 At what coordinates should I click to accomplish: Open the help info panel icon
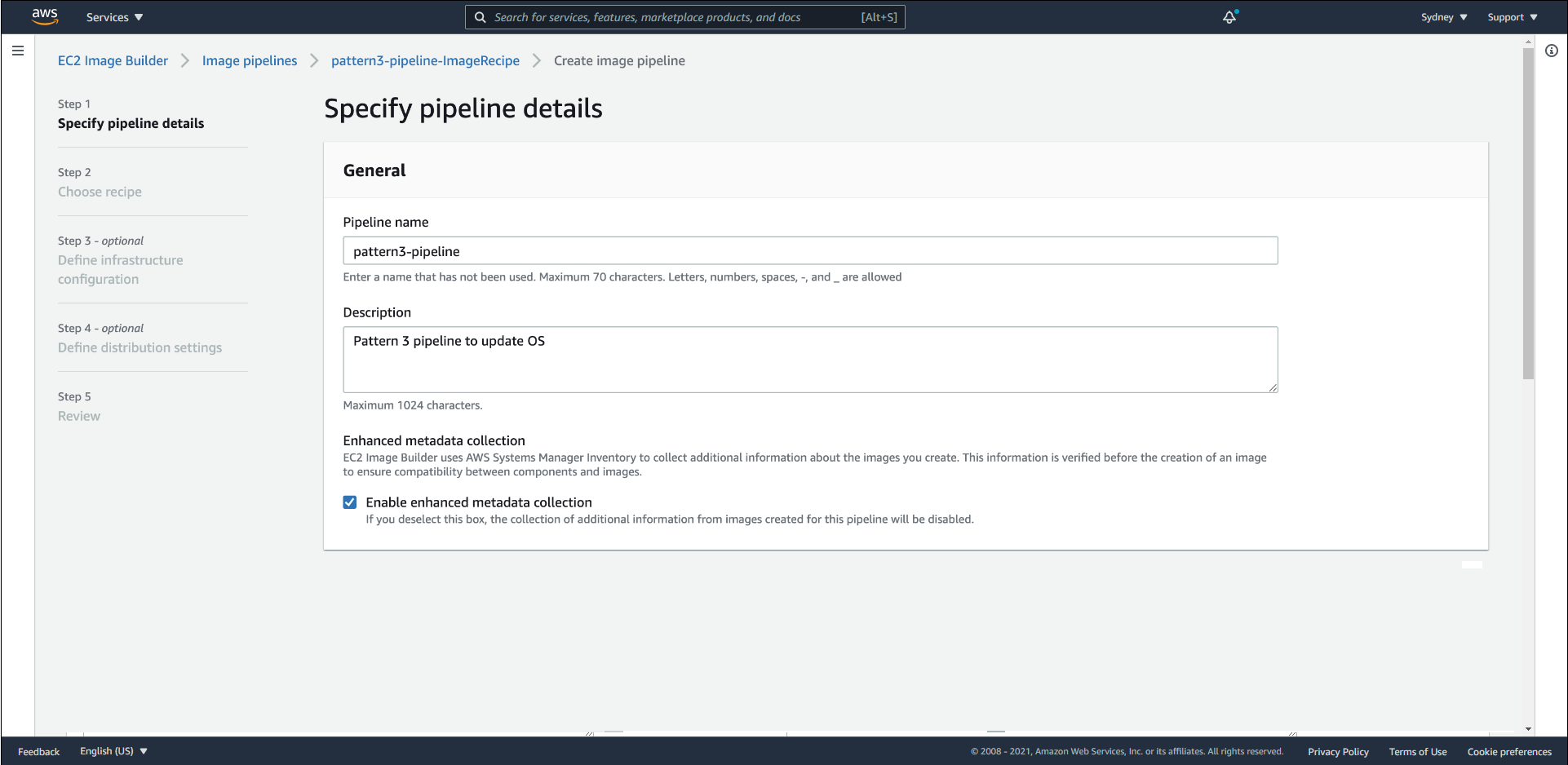tap(1552, 51)
